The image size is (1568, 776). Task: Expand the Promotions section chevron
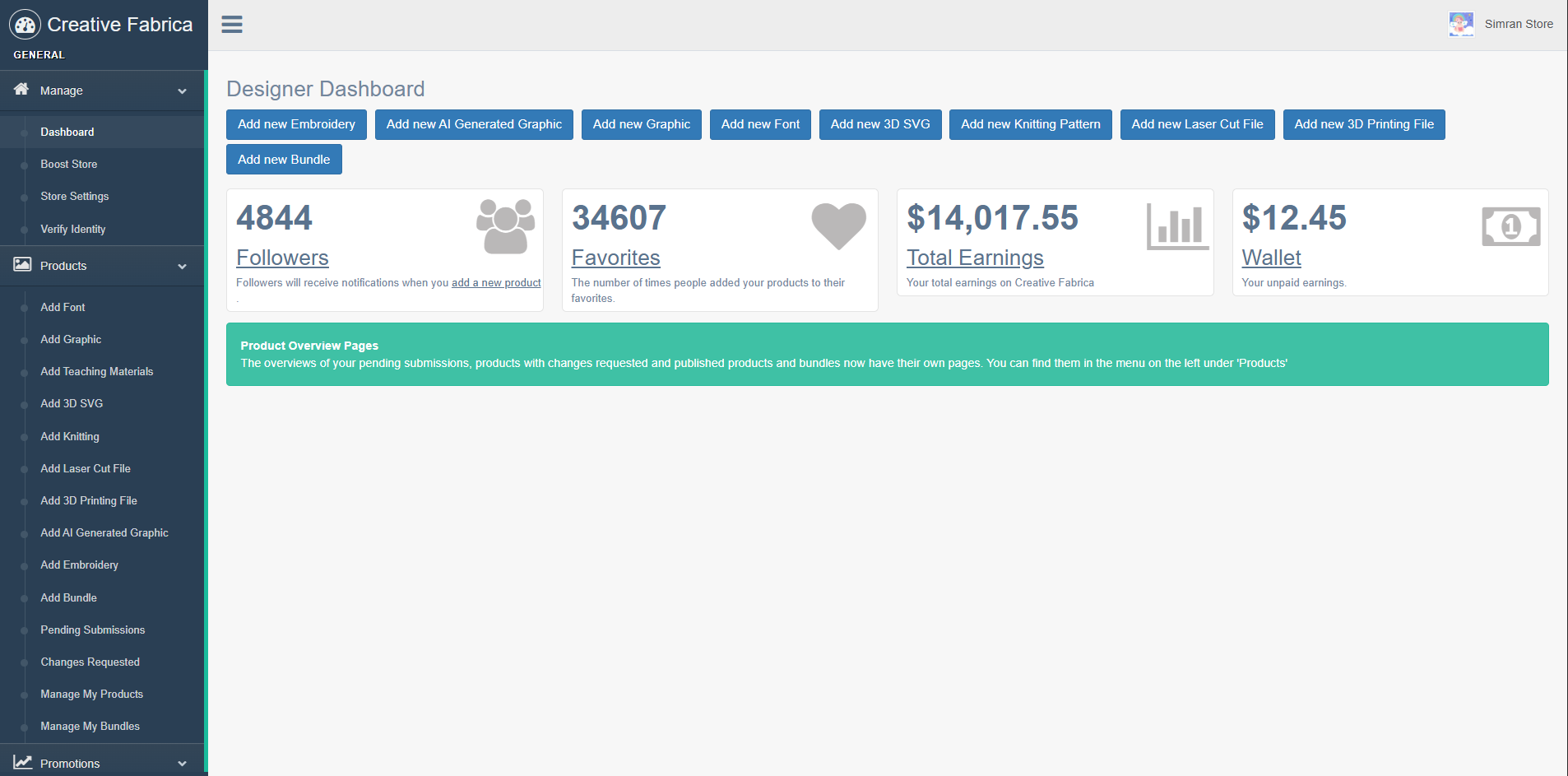click(x=182, y=764)
